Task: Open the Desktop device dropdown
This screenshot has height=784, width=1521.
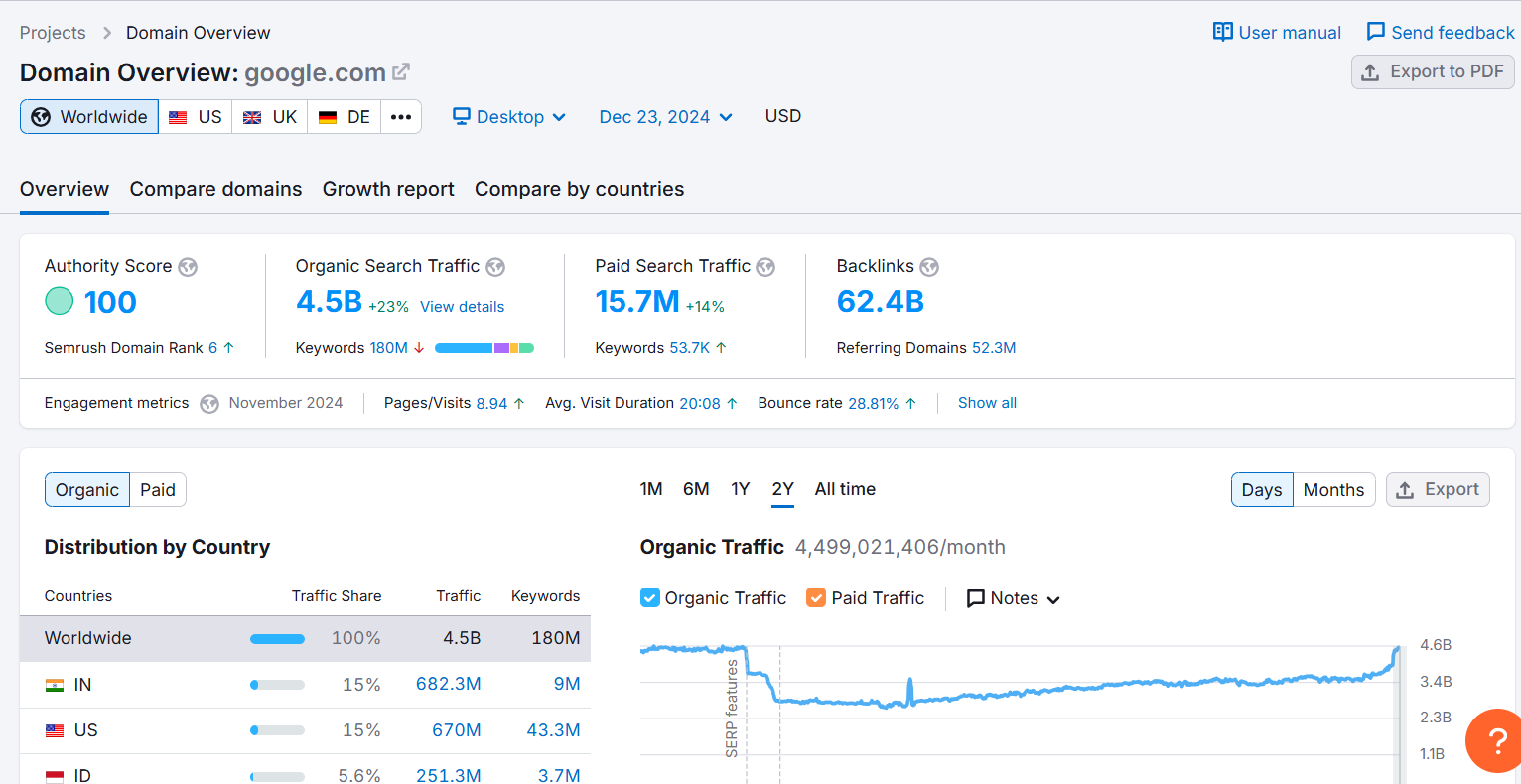Action: point(509,117)
